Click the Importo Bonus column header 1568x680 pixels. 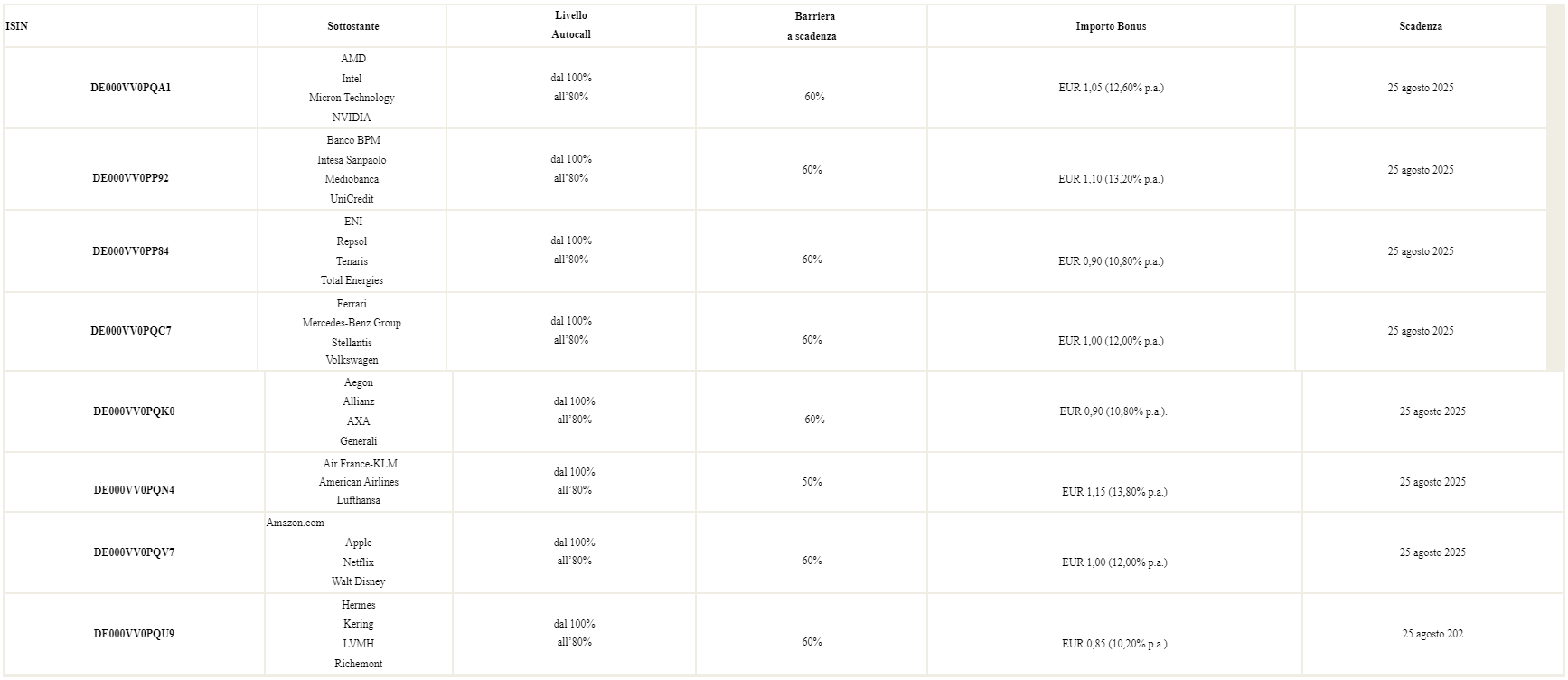tap(1111, 26)
